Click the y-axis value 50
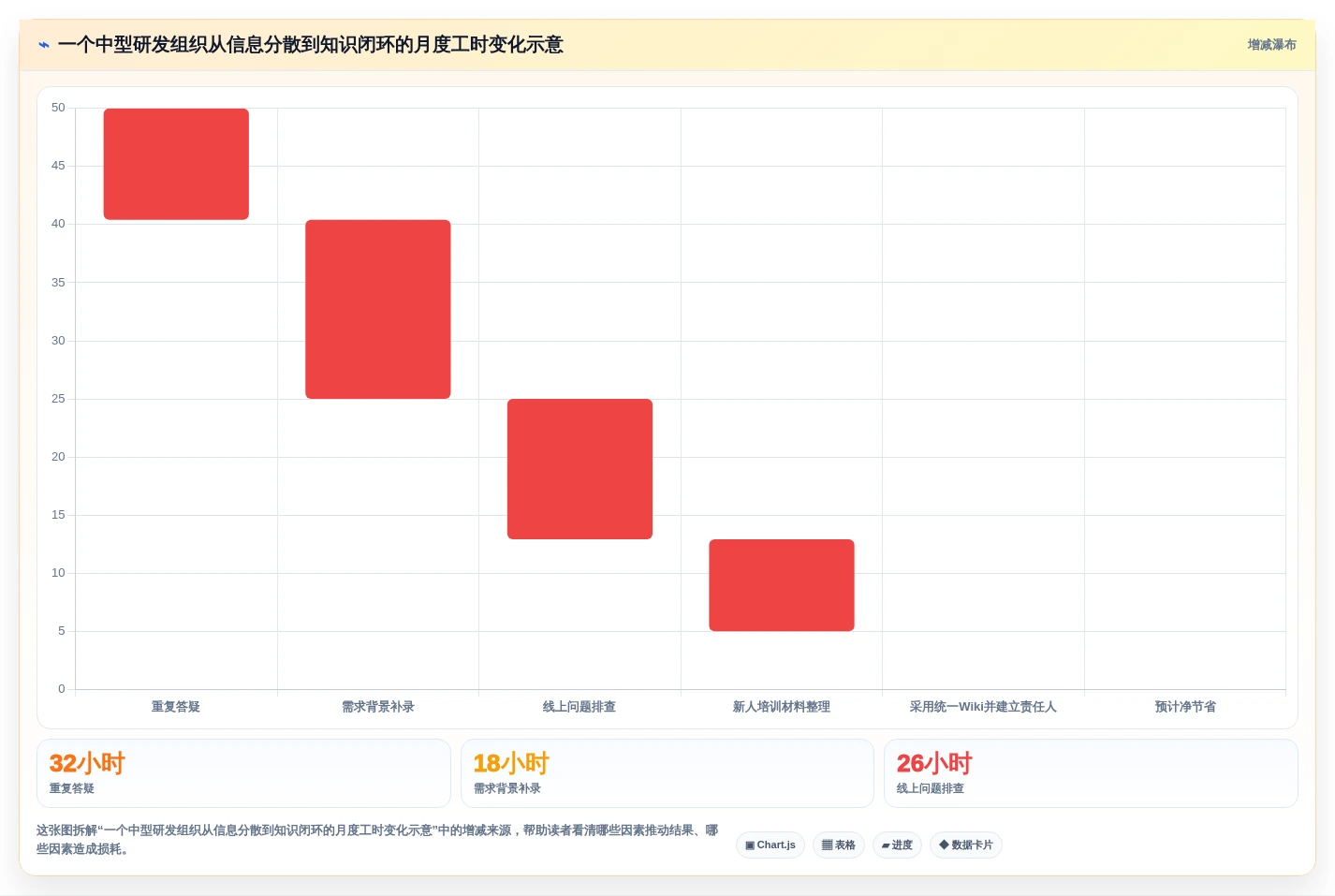The height and width of the screenshot is (896, 1335). [x=58, y=108]
